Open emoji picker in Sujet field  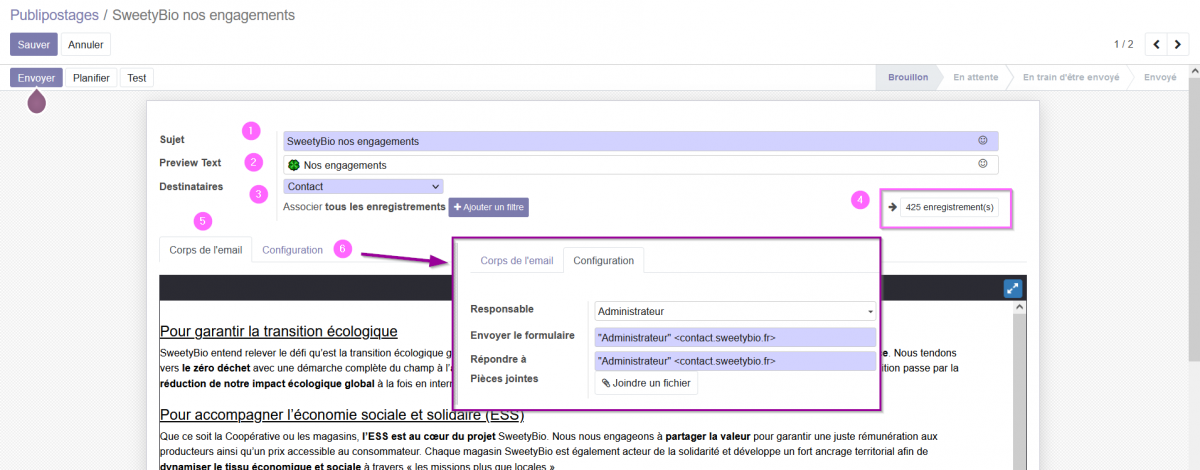tap(983, 141)
